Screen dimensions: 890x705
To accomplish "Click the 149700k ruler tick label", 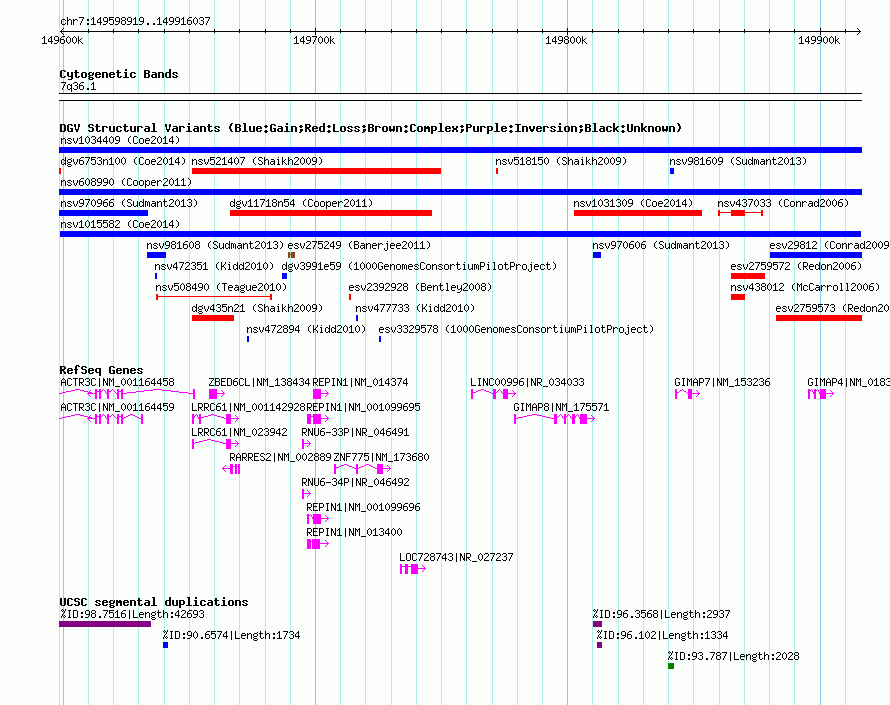I will 314,40.
